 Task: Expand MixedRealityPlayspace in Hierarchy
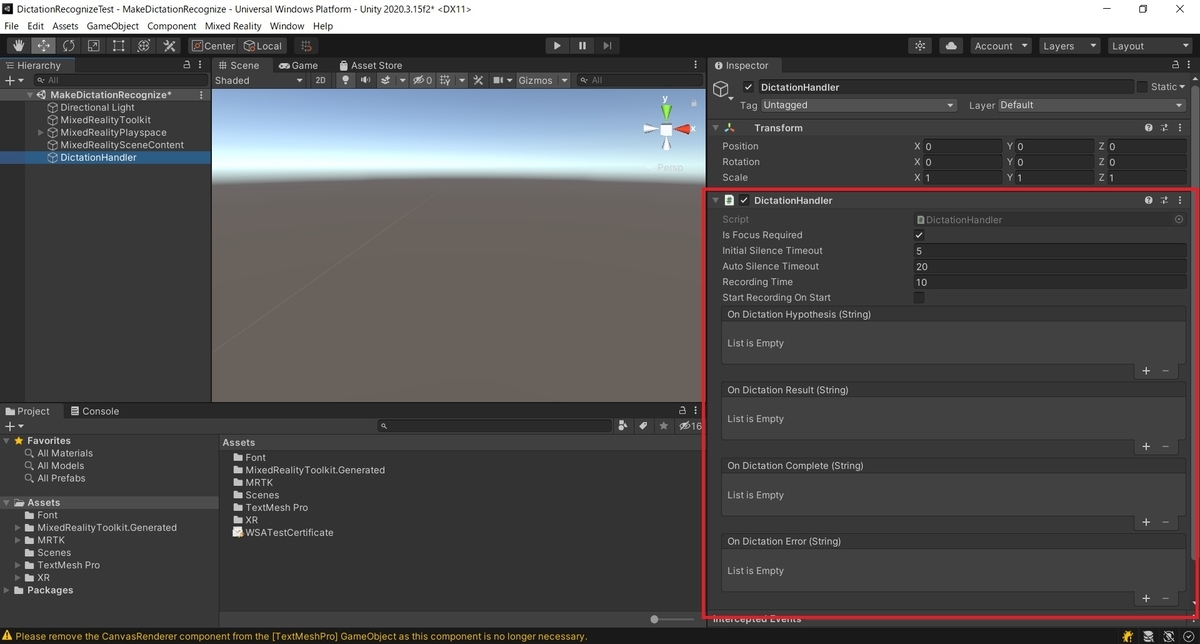41,132
